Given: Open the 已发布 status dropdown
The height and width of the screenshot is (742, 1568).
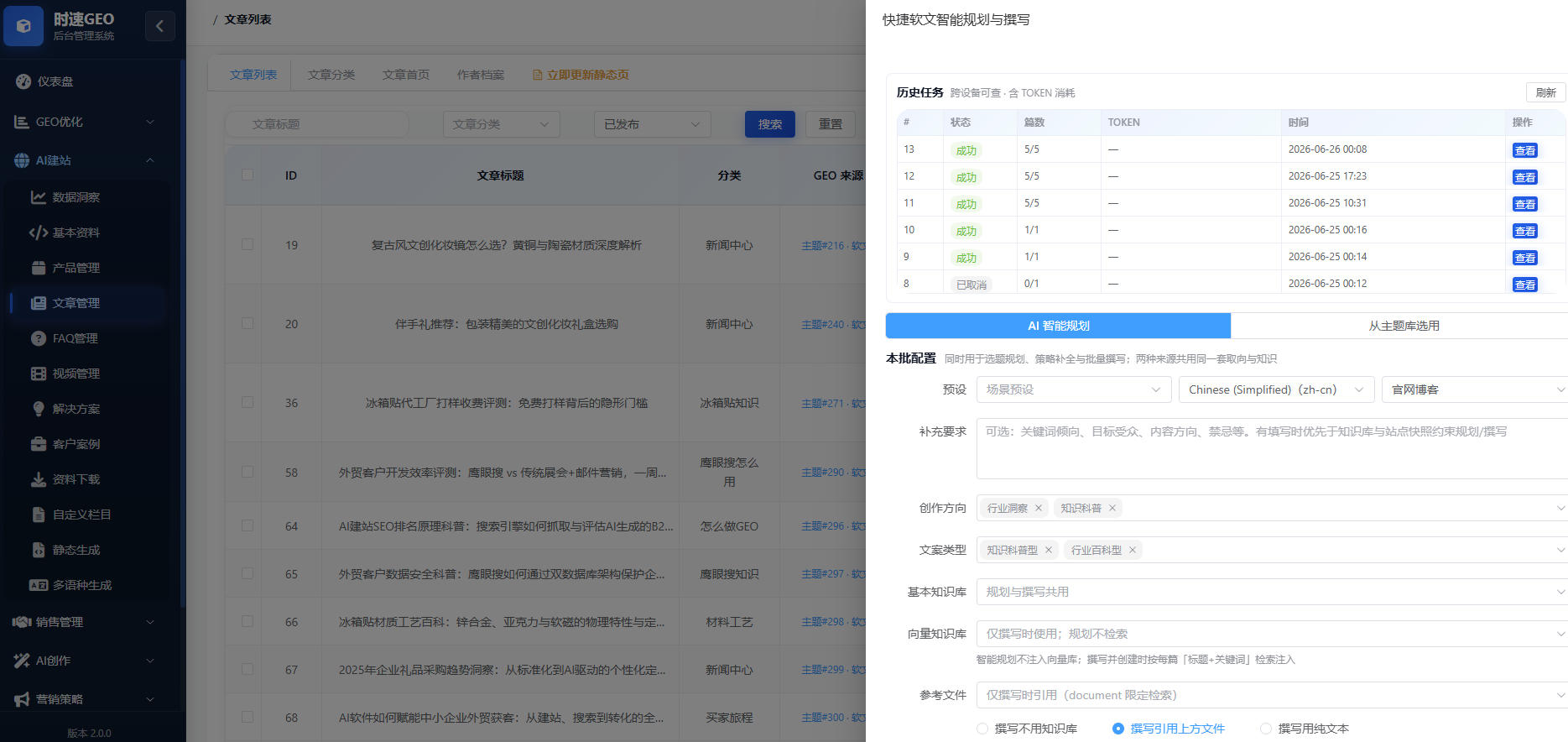Looking at the screenshot, I should [x=652, y=124].
